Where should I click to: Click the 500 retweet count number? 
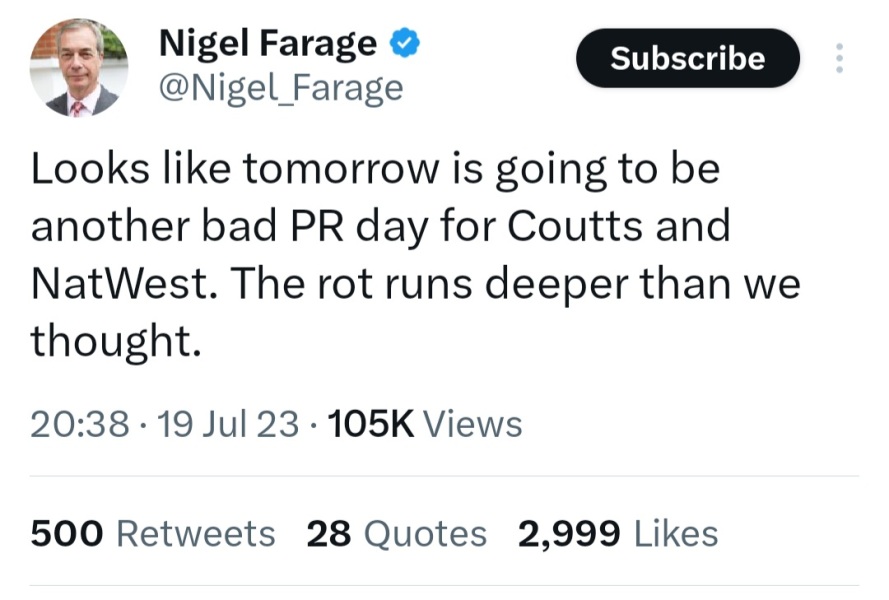[67, 533]
